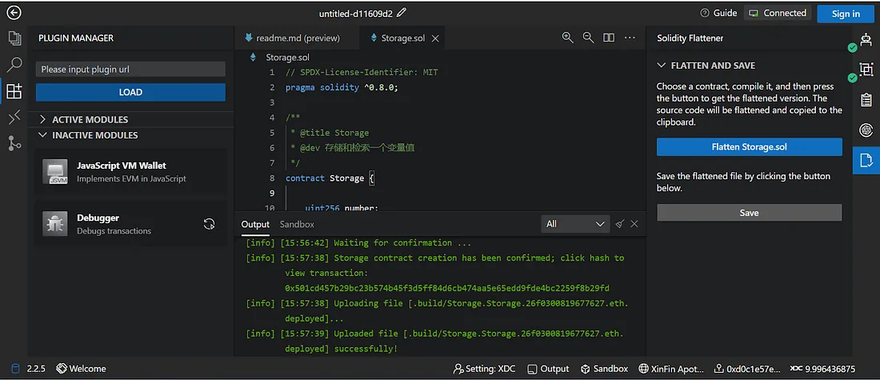This screenshot has width=880, height=380.
Task: Open the circular fingerprint icon in right sidebar
Action: click(x=866, y=130)
